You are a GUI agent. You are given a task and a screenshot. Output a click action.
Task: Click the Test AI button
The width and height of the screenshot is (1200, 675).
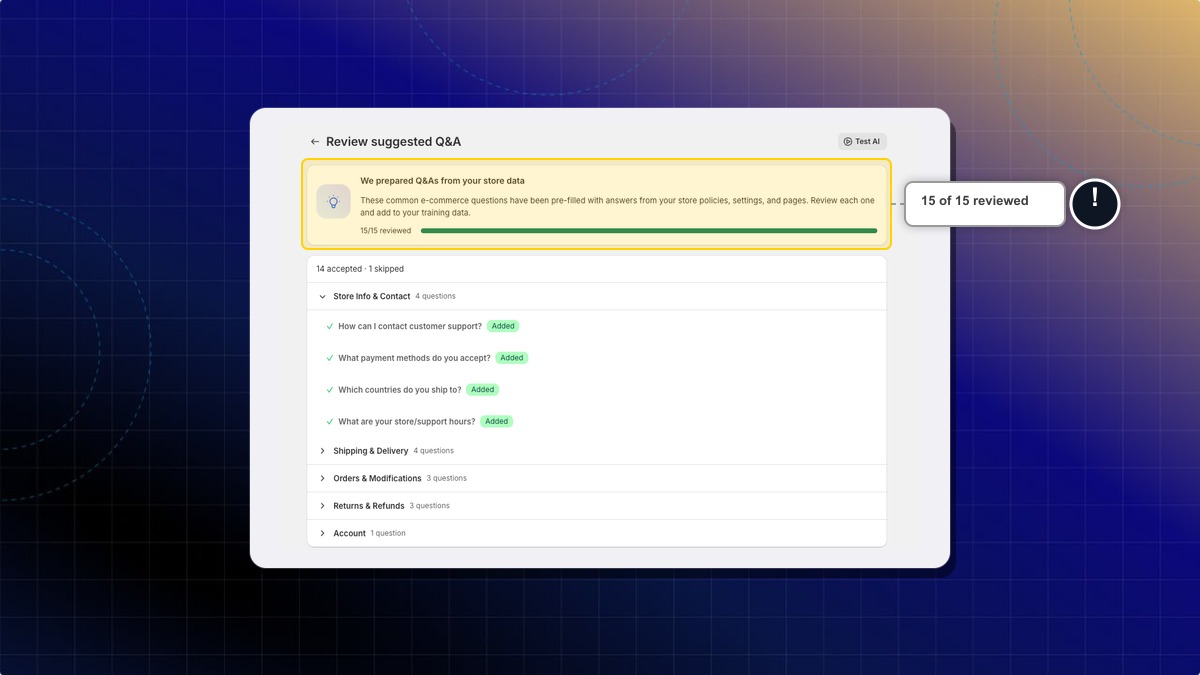click(862, 142)
